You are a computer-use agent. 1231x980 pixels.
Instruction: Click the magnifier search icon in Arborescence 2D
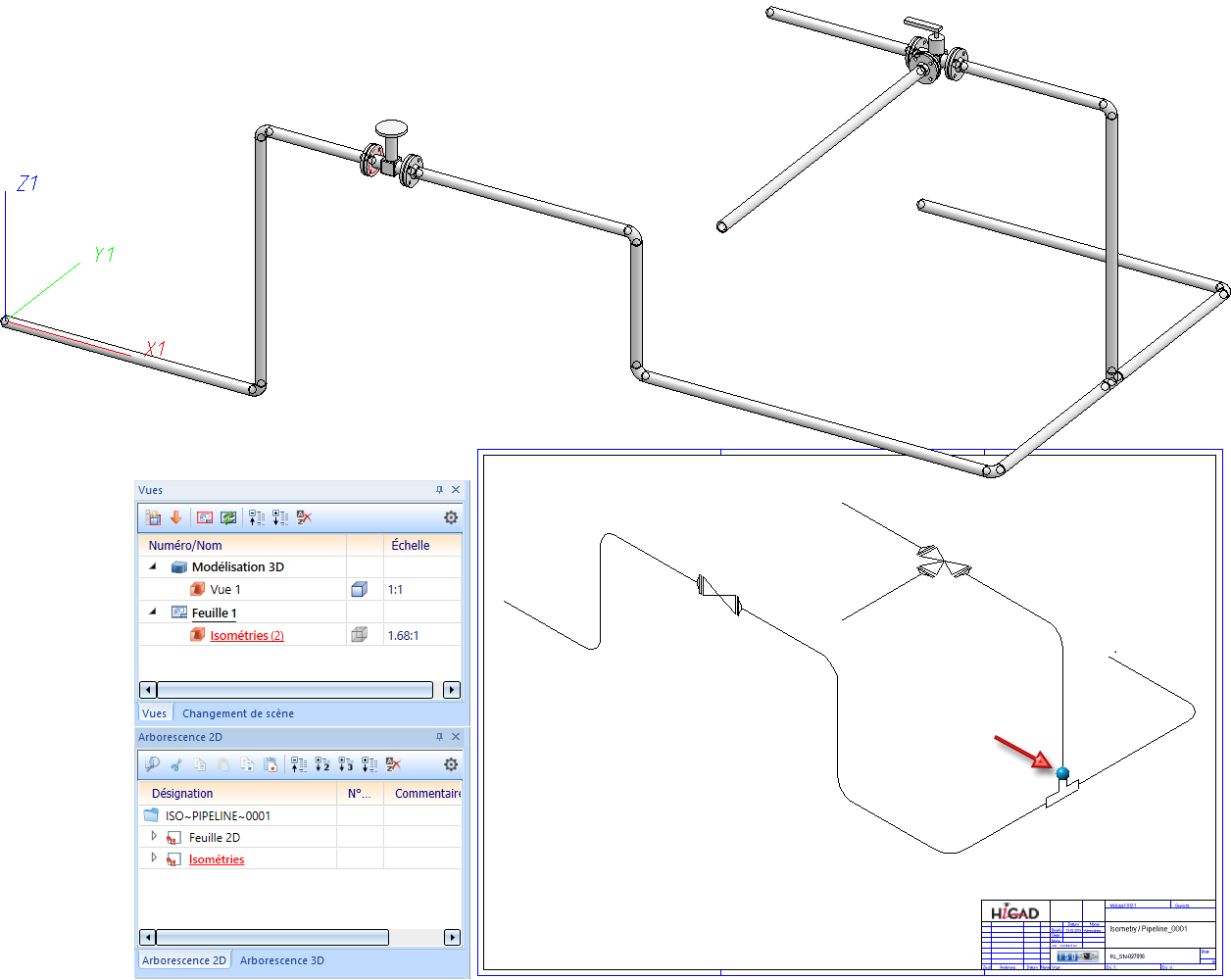(152, 764)
